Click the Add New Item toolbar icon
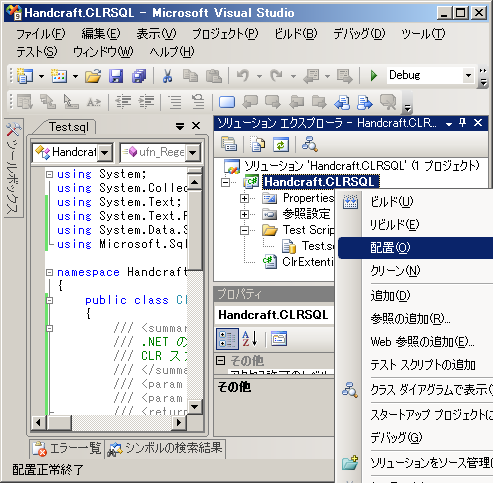 pyautogui.click(x=59, y=76)
